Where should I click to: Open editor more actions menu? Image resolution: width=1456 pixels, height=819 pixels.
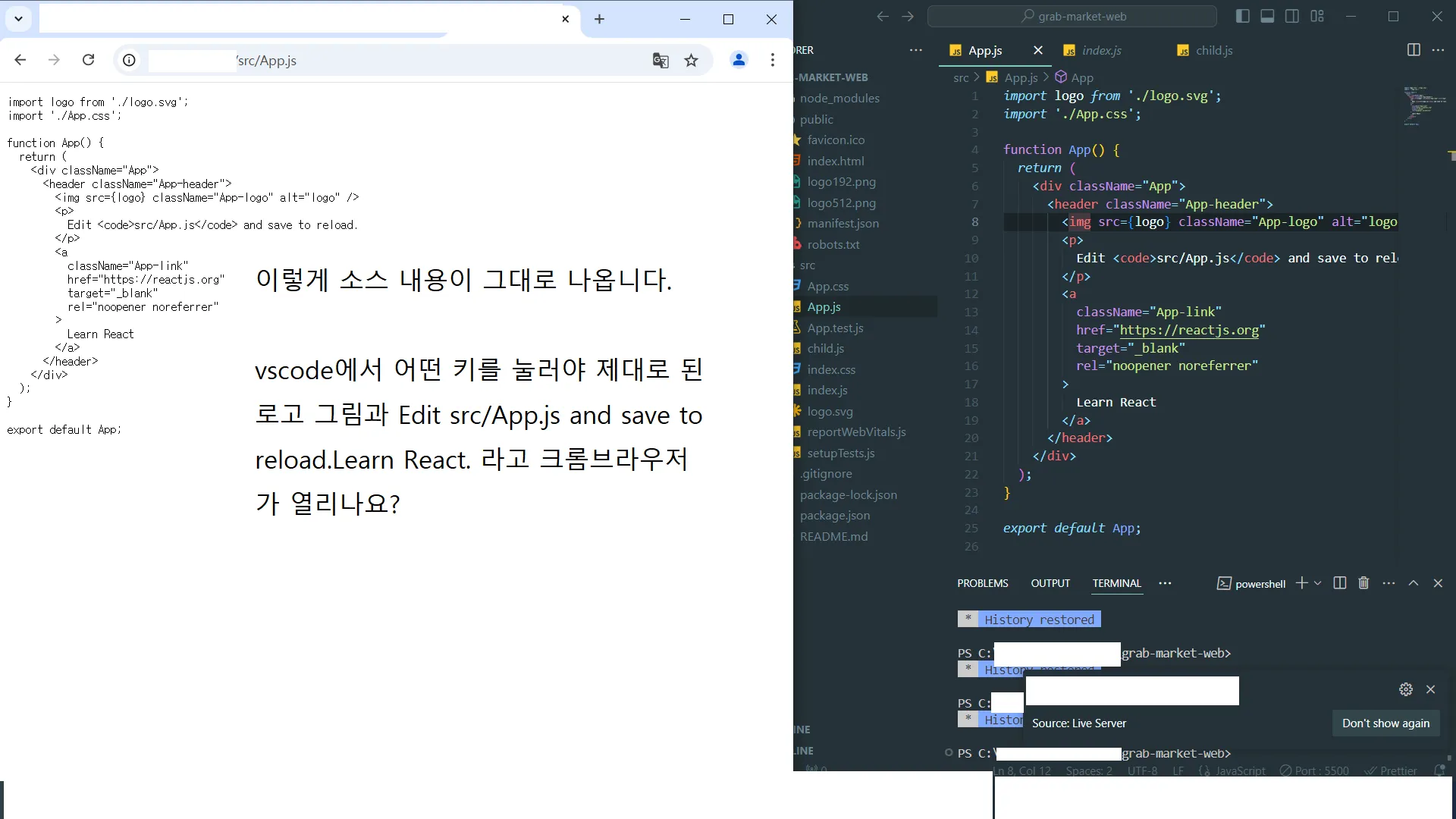(x=1438, y=49)
